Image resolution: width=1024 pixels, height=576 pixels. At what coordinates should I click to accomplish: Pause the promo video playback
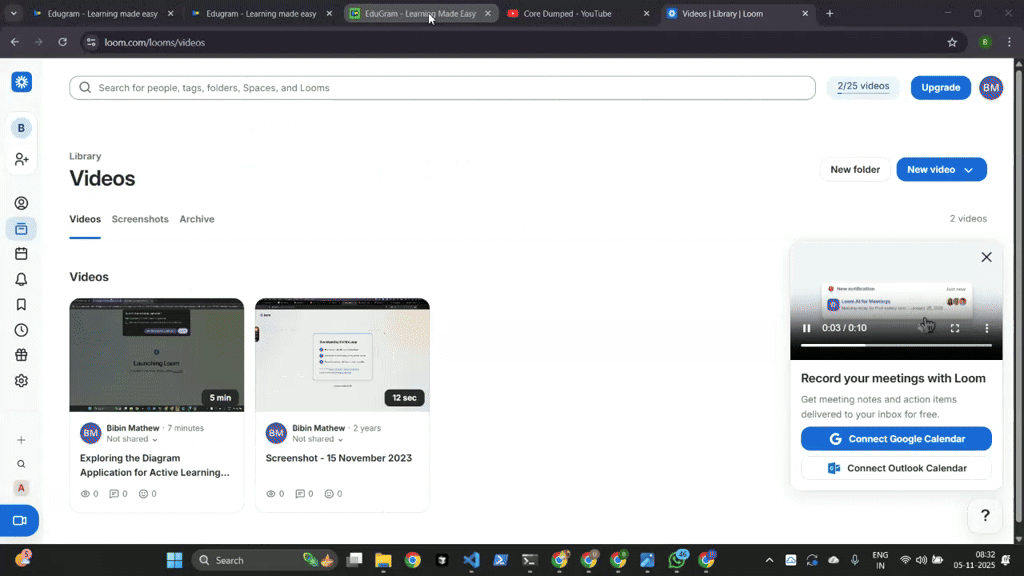click(x=807, y=328)
